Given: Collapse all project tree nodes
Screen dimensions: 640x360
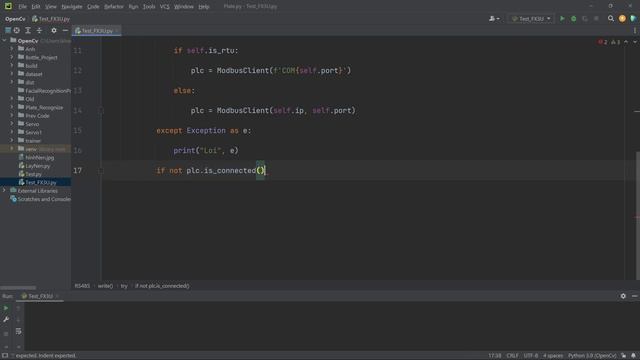Looking at the screenshot, I should [39, 30].
